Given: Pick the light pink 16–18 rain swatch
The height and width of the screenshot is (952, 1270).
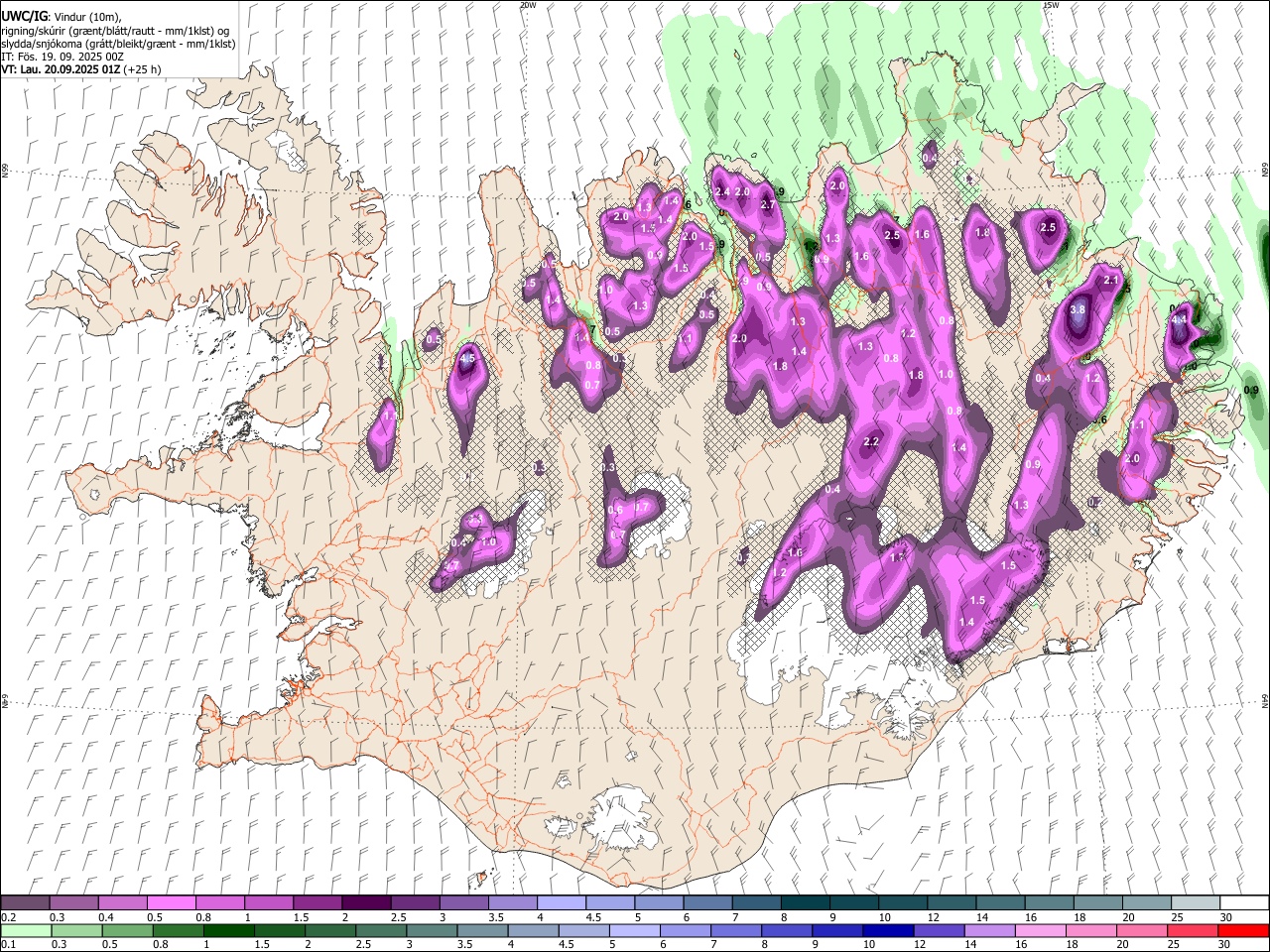Looking at the screenshot, I should click(1039, 930).
